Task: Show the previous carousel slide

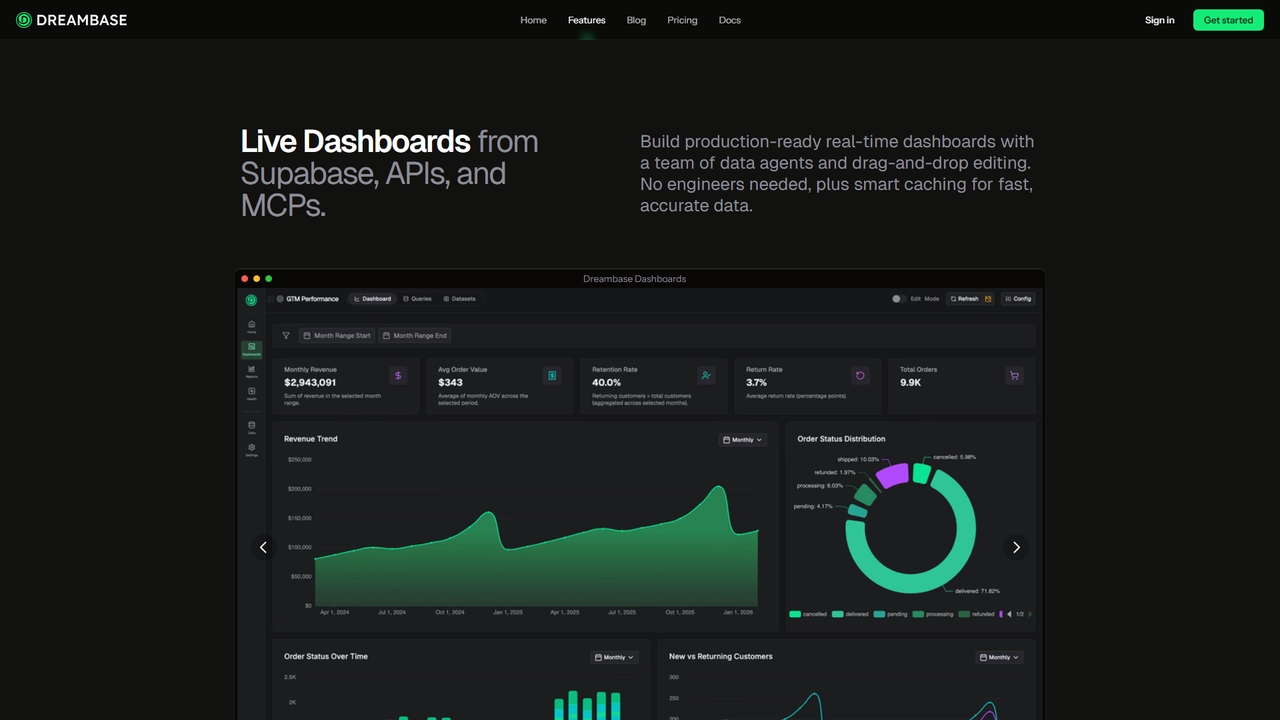Action: (x=263, y=547)
